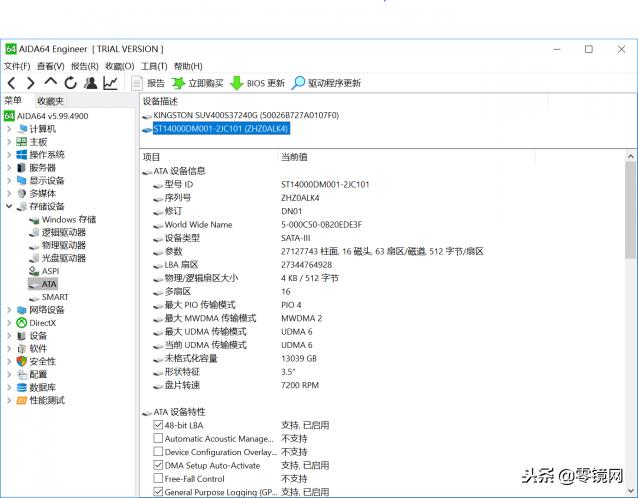The width and height of the screenshot is (638, 498).
Task: Select 操作系统 Windows logo icon
Action: tap(22, 155)
